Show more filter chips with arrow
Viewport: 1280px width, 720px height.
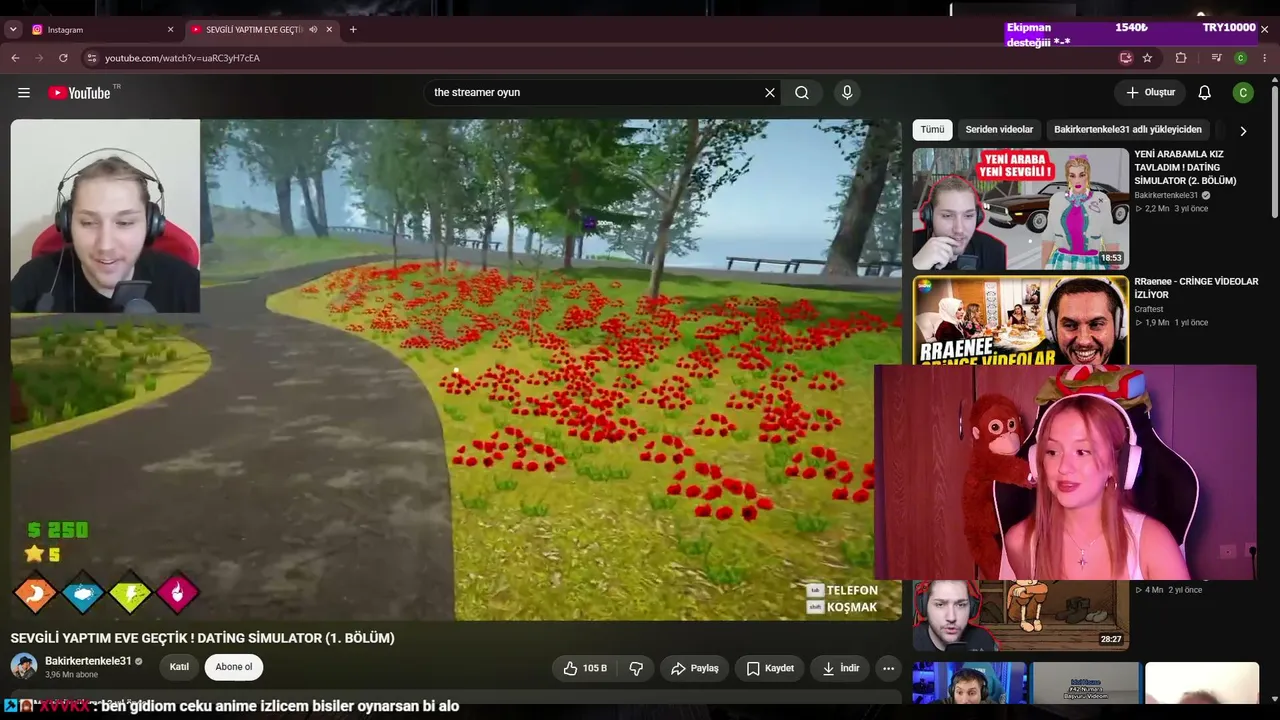click(x=1243, y=131)
